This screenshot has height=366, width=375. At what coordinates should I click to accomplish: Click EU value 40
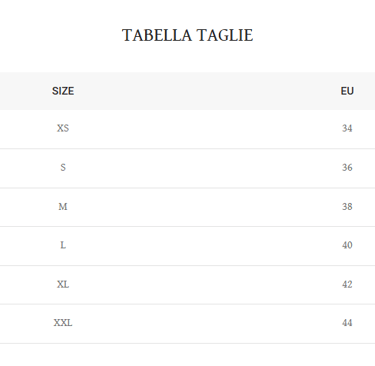coord(347,245)
